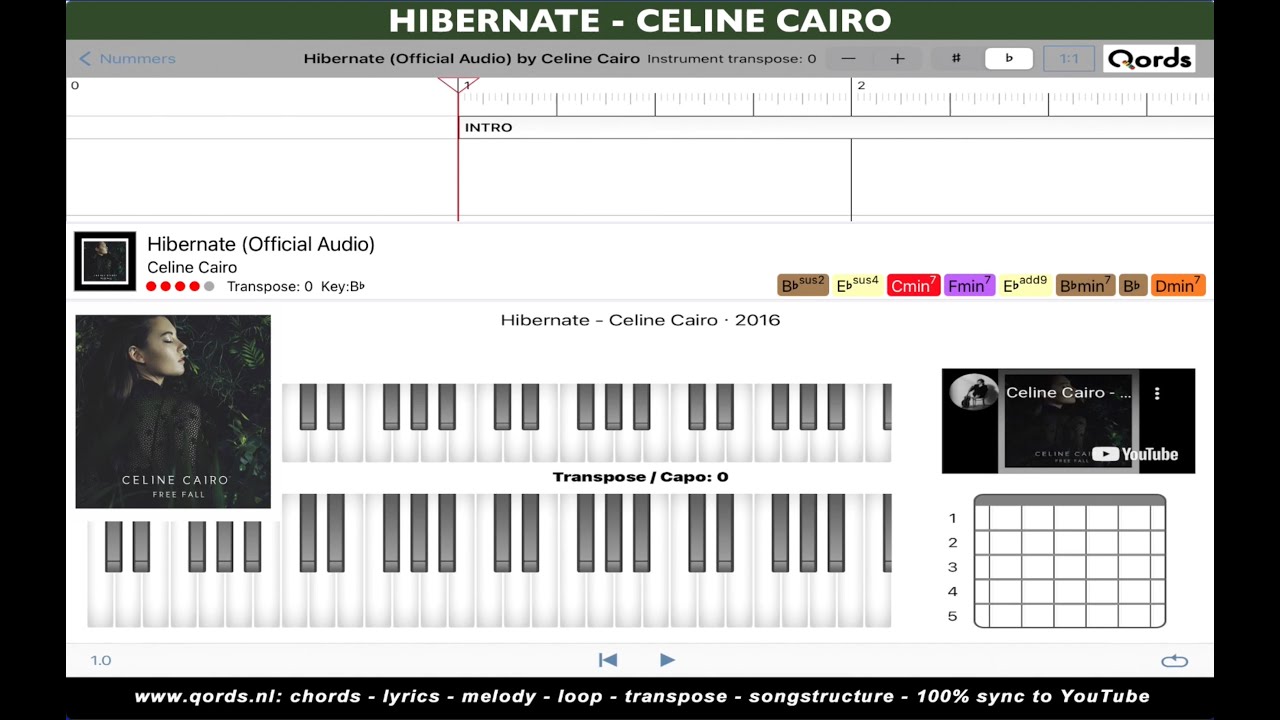Click the Hibernate – Celine Cairo · 2016 heading

coord(640,320)
